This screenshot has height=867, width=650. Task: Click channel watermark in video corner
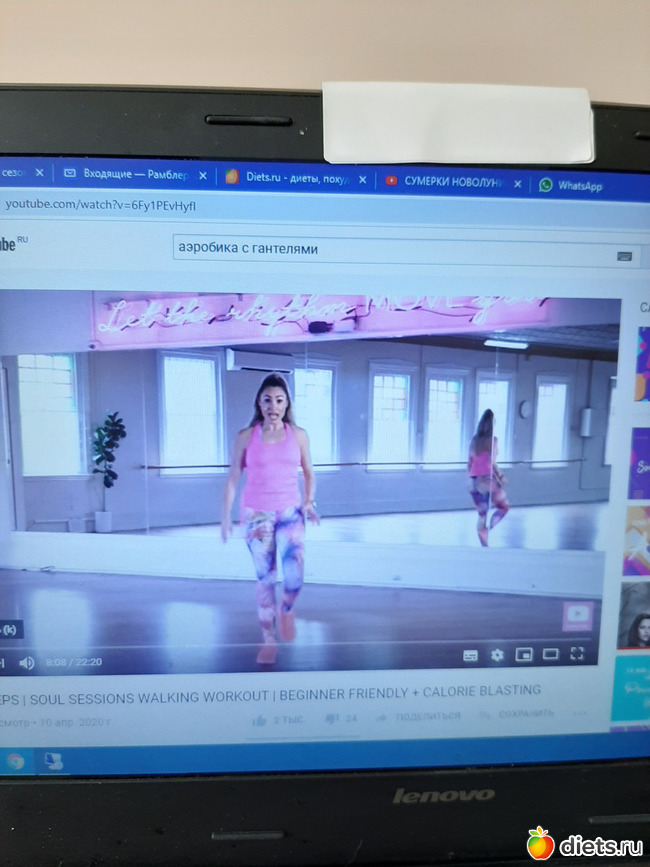click(x=577, y=615)
